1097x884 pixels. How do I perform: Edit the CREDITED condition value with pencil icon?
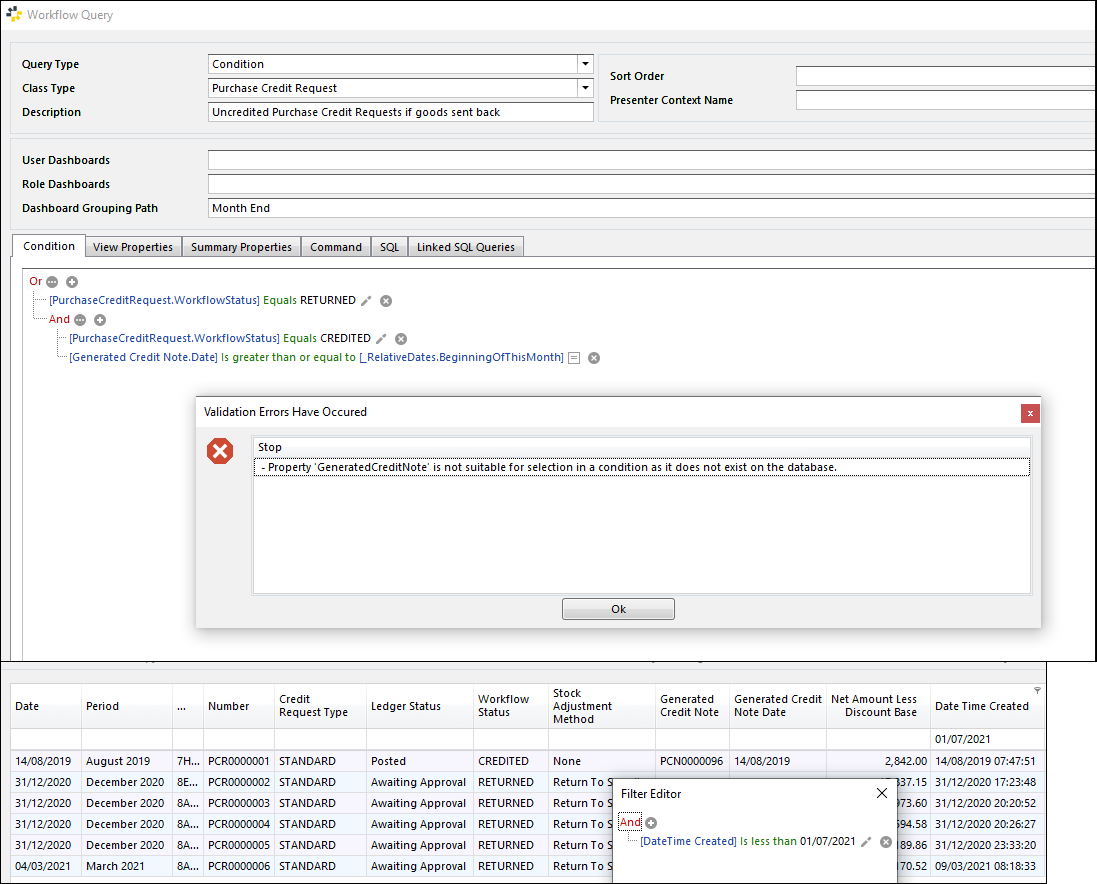click(381, 338)
